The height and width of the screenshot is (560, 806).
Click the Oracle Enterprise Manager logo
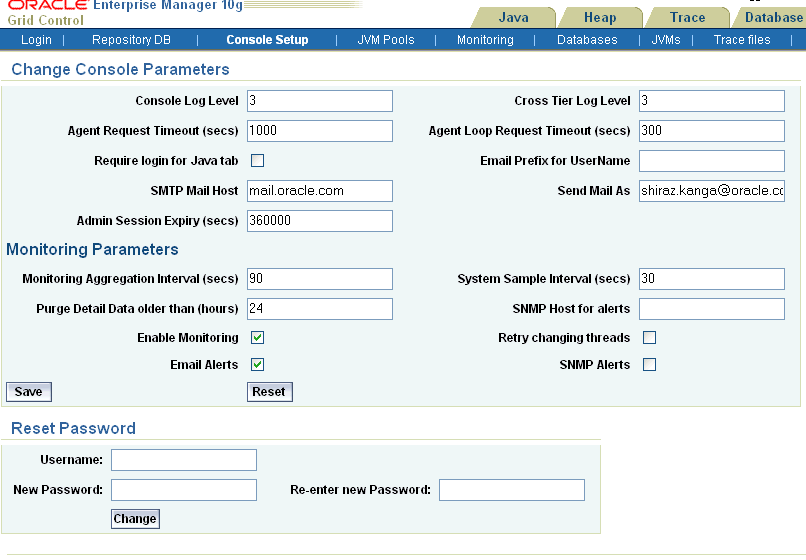pos(125,6)
